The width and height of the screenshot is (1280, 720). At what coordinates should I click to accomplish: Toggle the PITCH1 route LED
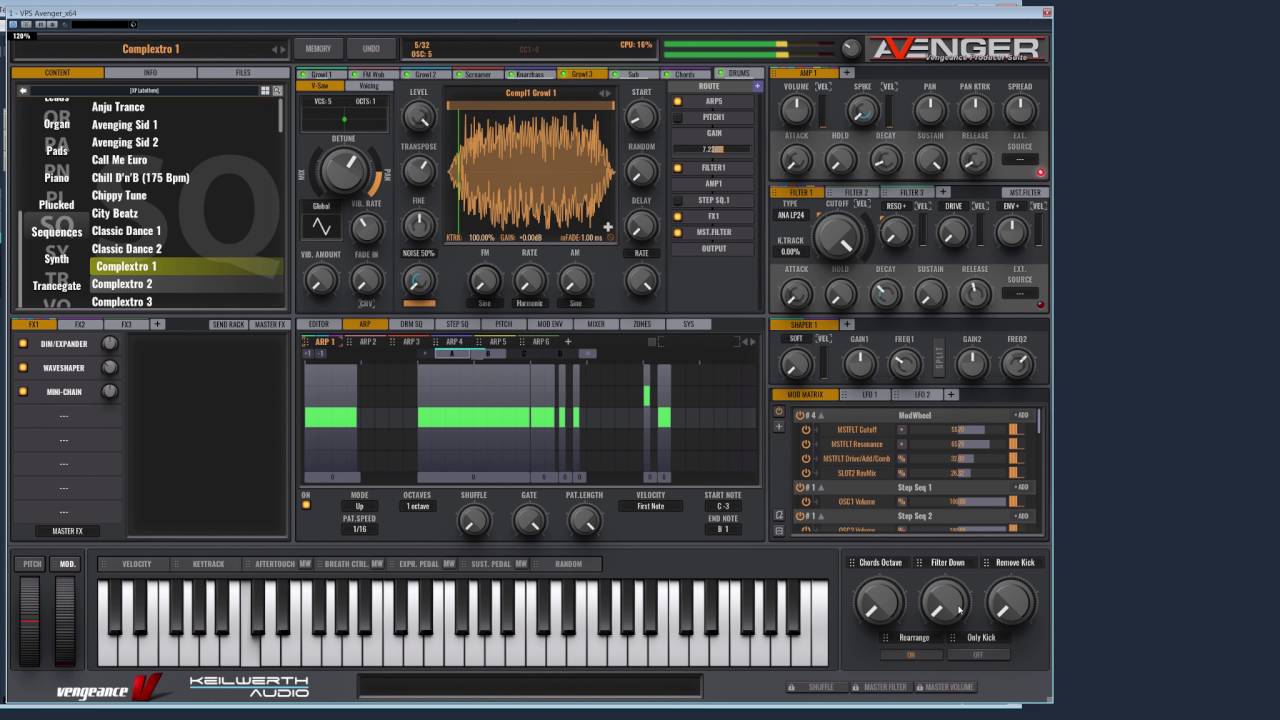[677, 117]
